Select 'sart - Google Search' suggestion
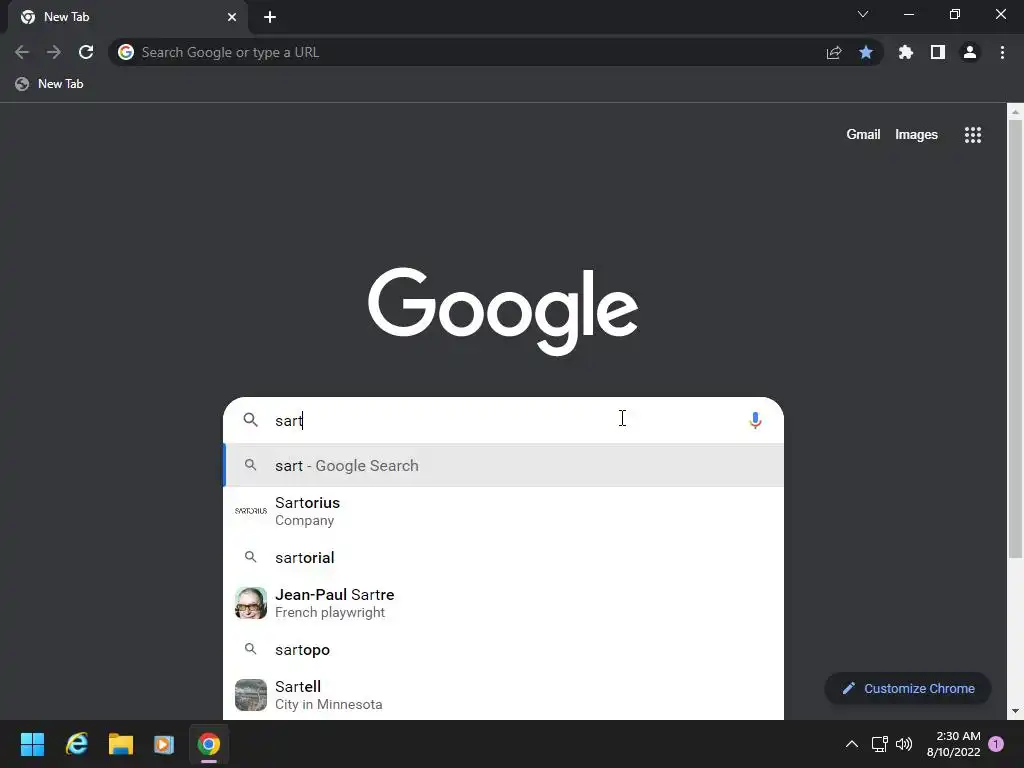 (x=504, y=466)
